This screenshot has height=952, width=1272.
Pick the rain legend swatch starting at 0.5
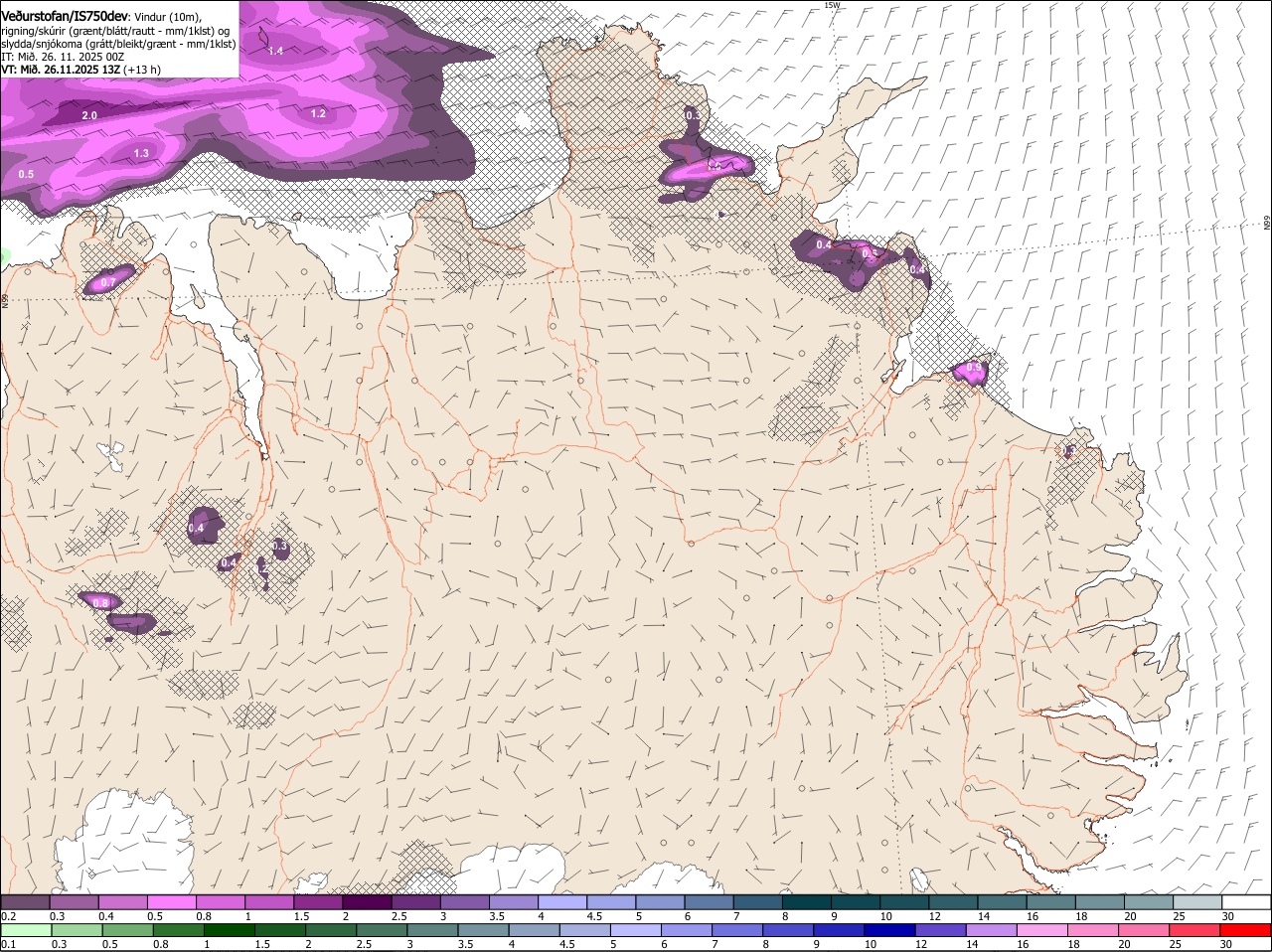pos(127,931)
